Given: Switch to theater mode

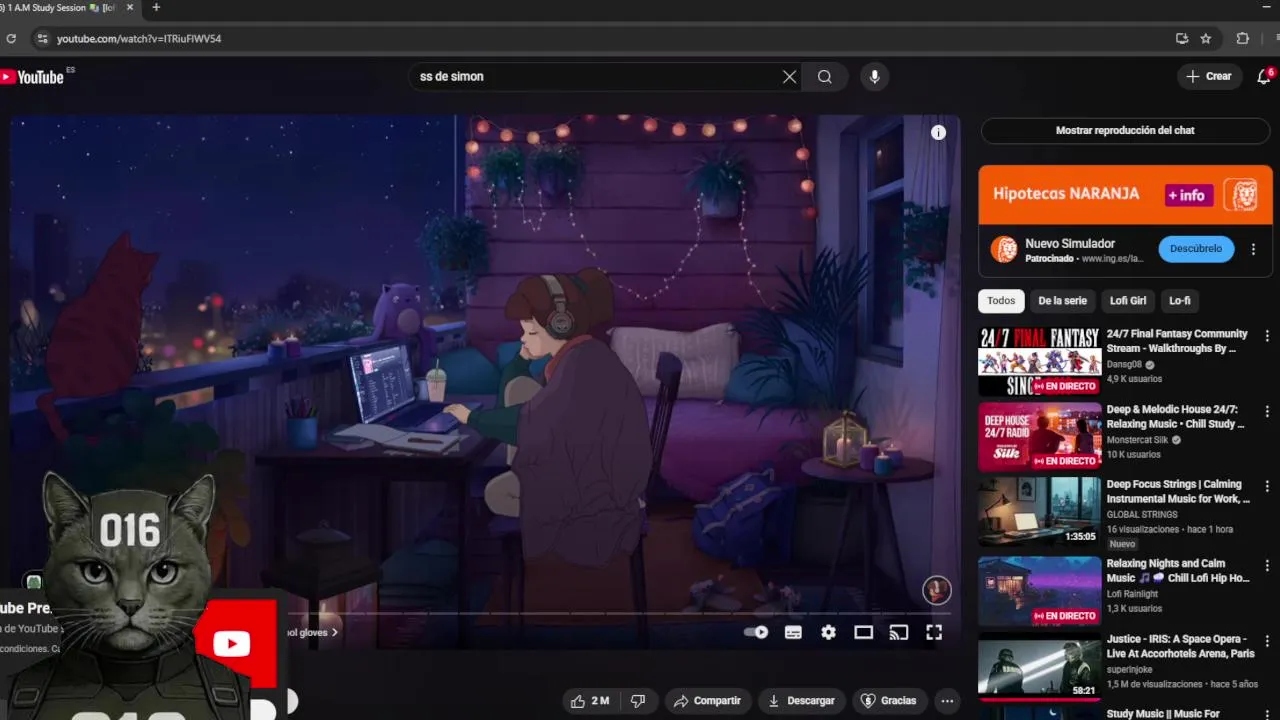Looking at the screenshot, I should pos(863,632).
